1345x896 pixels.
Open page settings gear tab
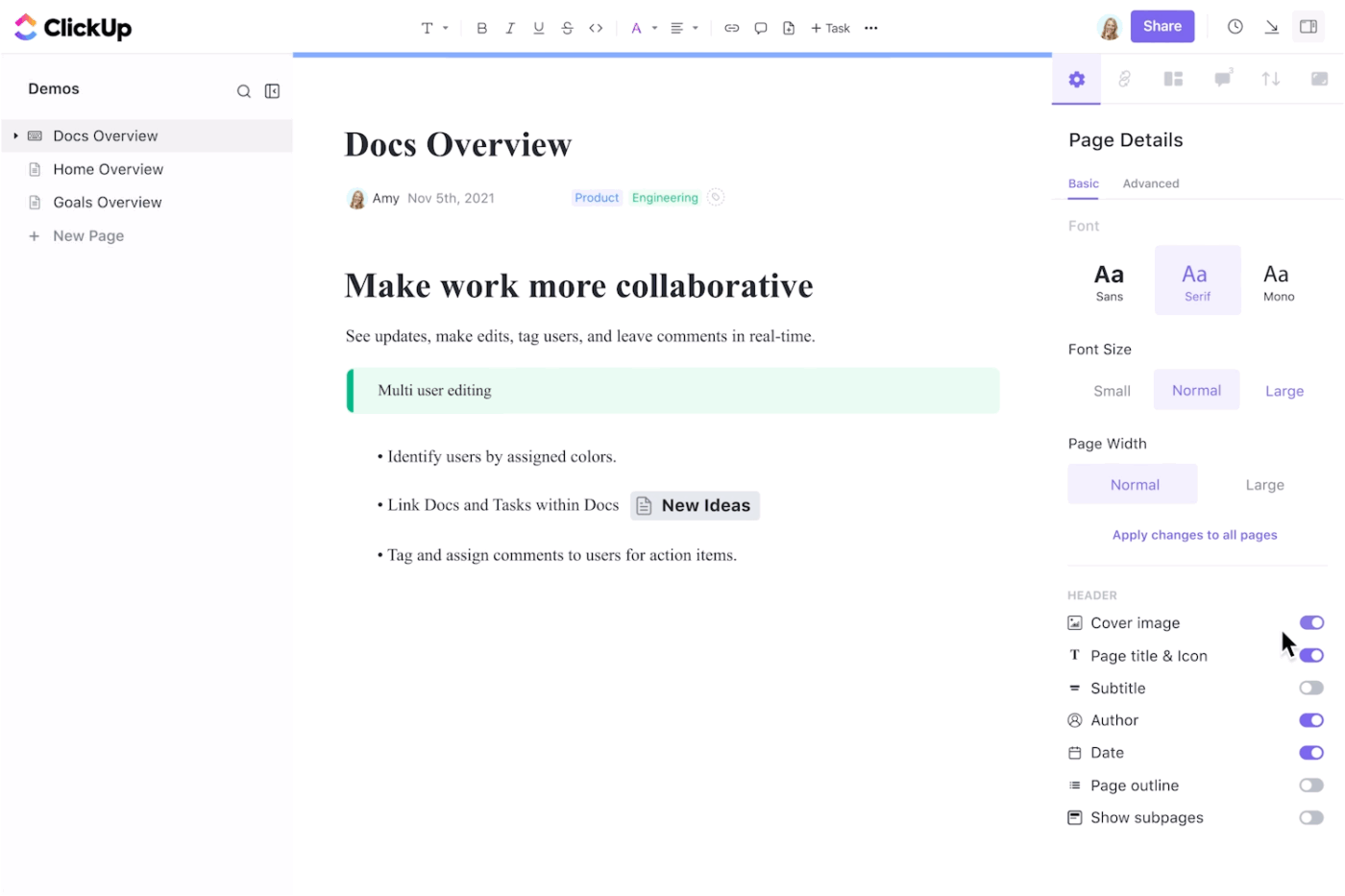click(1077, 80)
